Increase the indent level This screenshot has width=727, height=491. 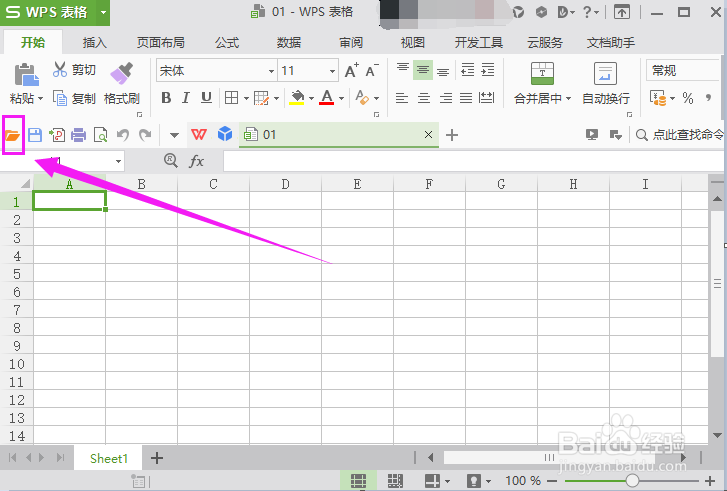point(488,70)
